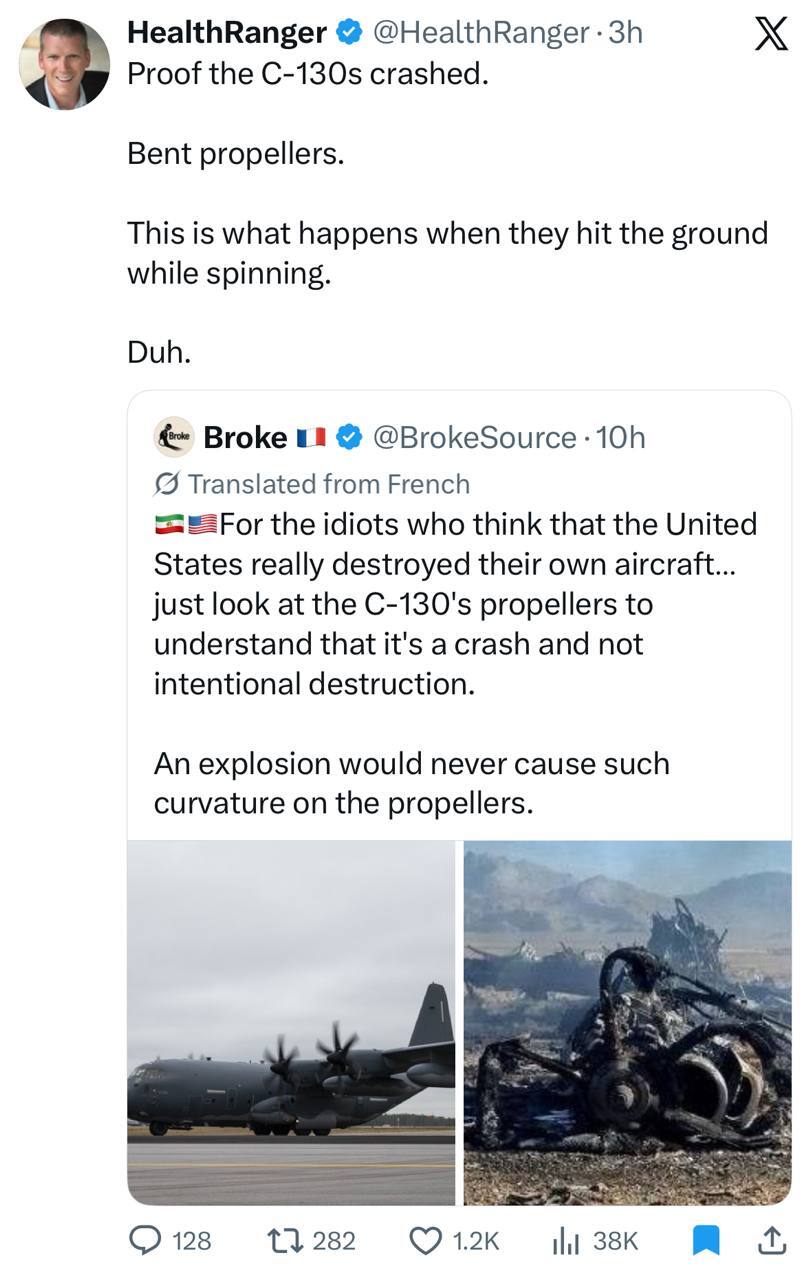Click HealthRanger verified badge
Viewport: 811px width, 1280px height.
pyautogui.click(x=348, y=33)
